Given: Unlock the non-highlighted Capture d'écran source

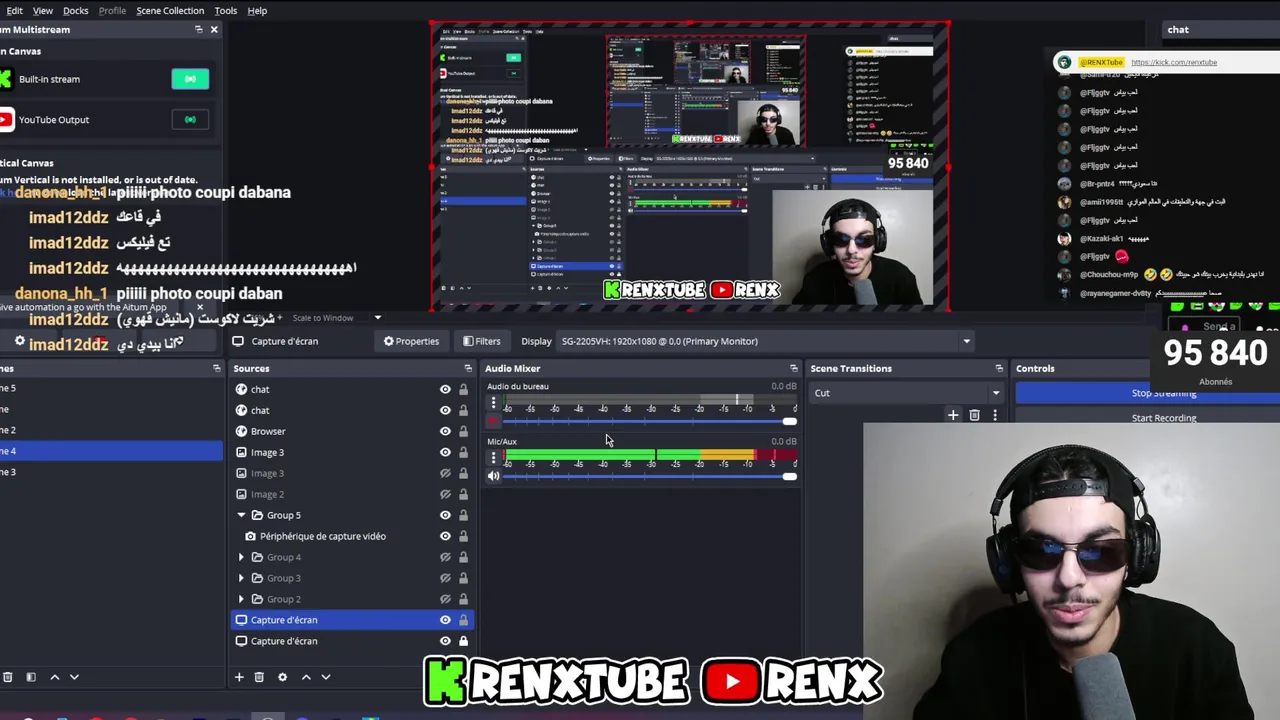Looking at the screenshot, I should pyautogui.click(x=463, y=641).
